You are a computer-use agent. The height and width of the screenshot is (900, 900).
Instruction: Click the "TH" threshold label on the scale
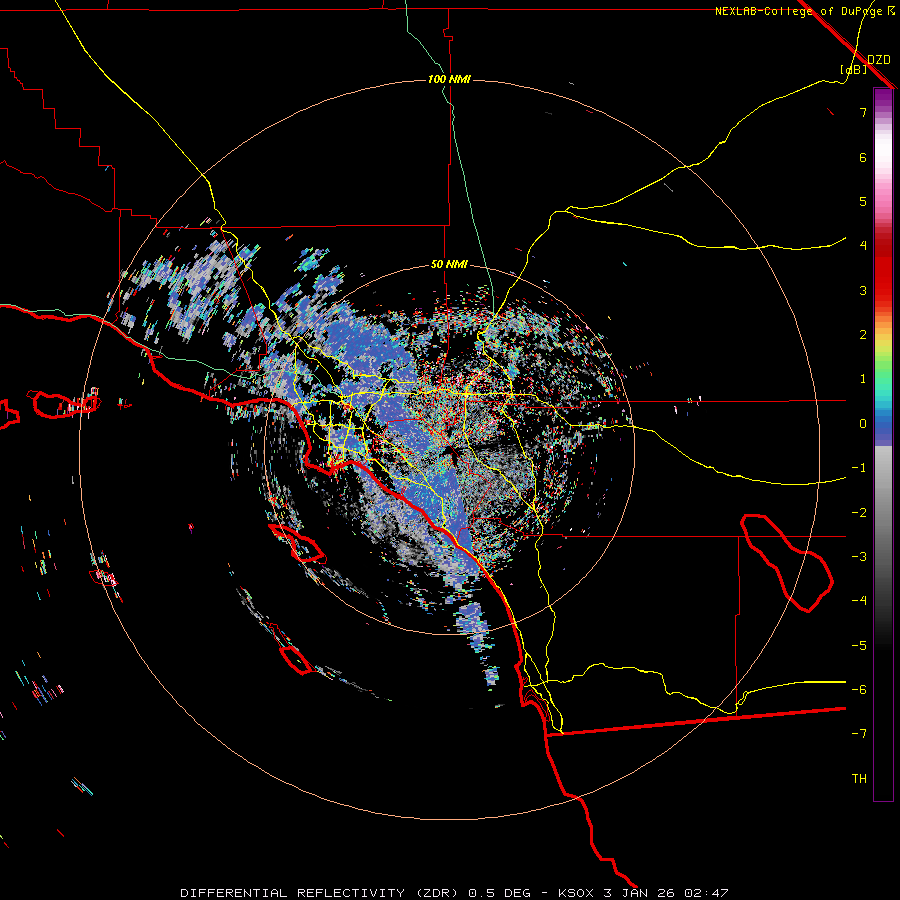point(859,779)
